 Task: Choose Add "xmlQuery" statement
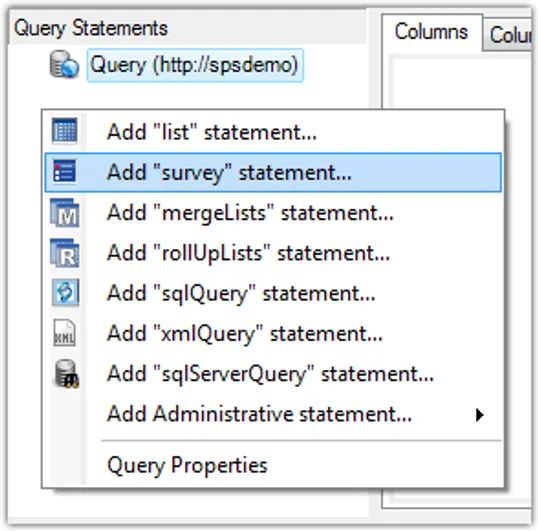[273, 333]
